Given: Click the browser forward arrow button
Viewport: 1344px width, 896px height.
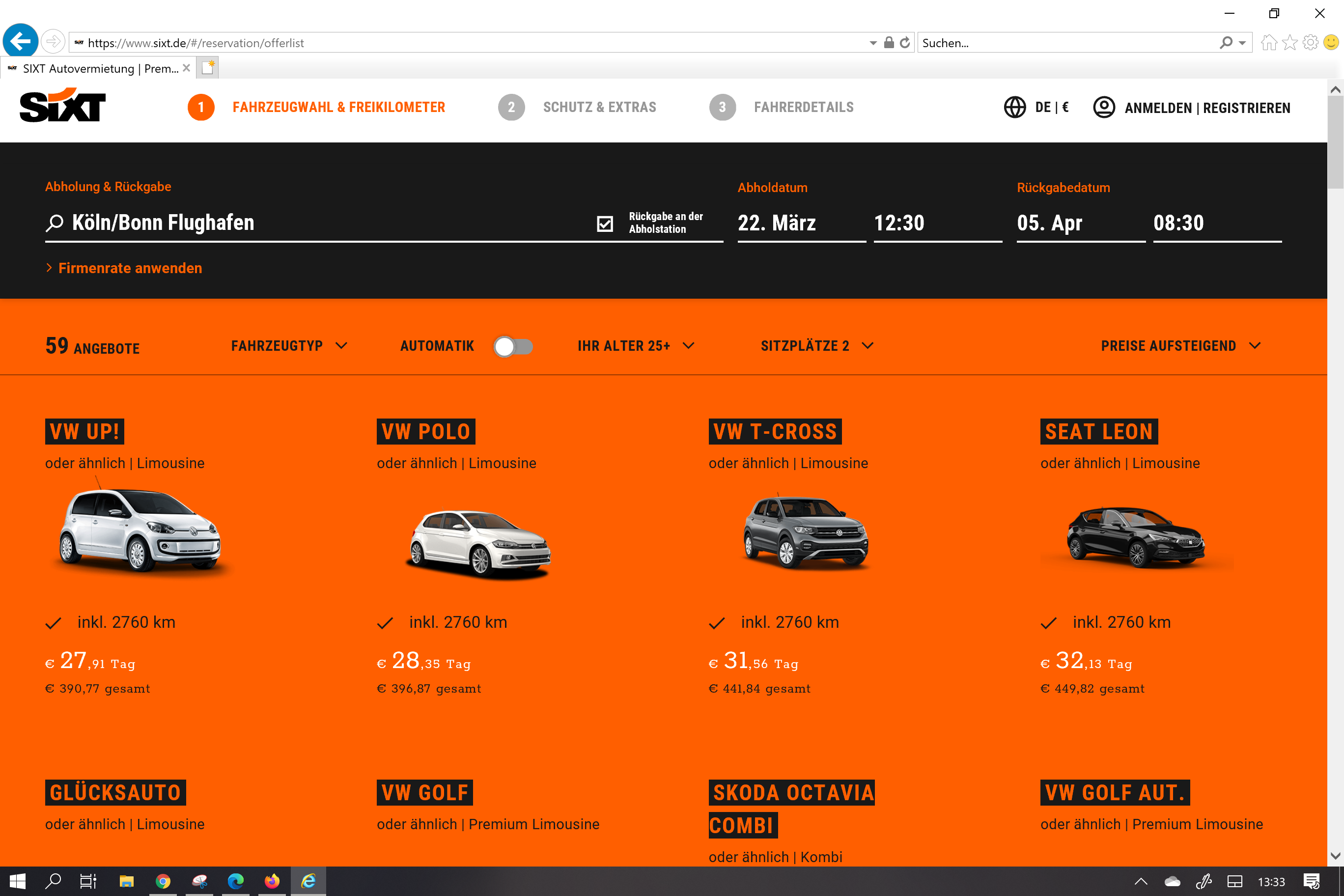Looking at the screenshot, I should 53,42.
